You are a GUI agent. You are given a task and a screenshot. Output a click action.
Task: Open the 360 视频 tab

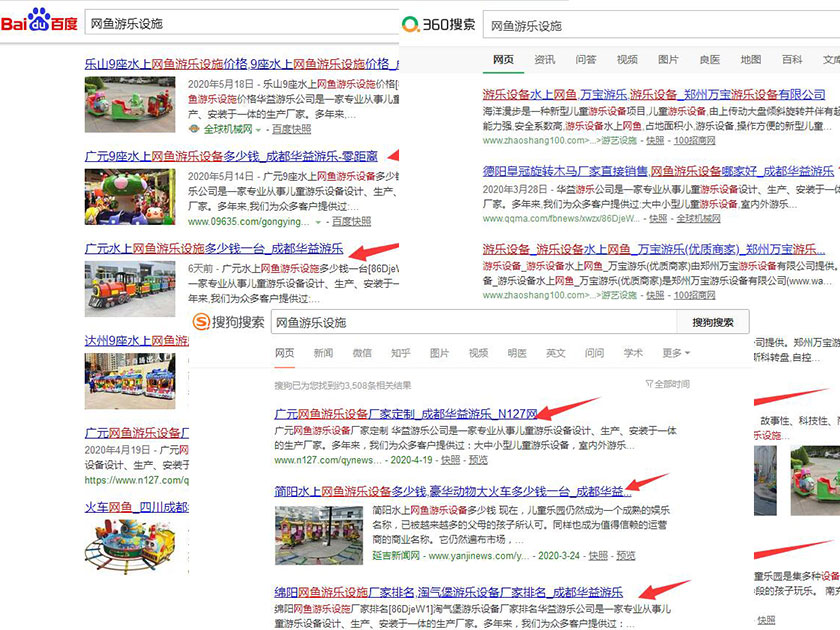[627, 59]
